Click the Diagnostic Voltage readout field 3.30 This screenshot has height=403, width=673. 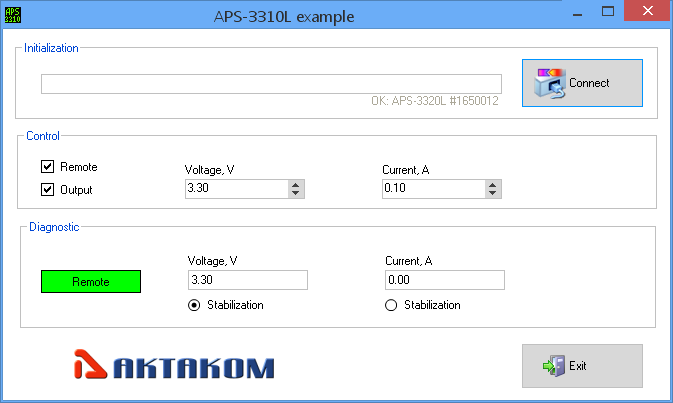click(248, 280)
